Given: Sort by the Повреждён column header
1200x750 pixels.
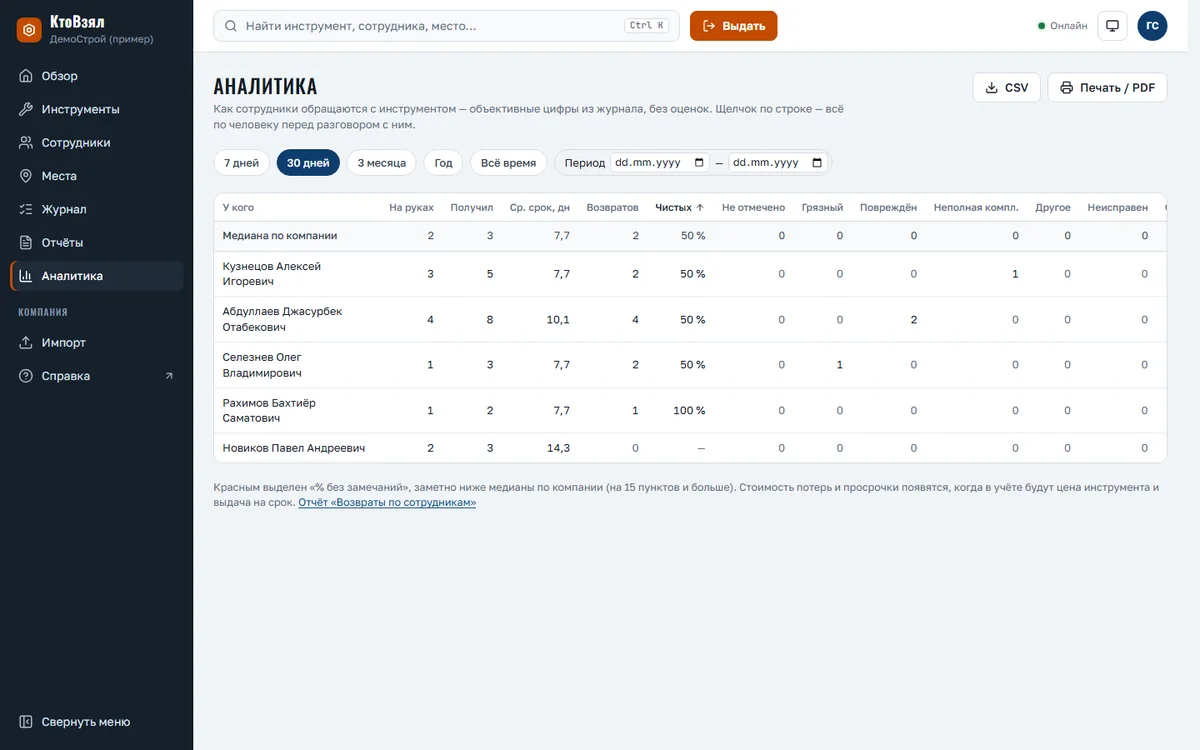Looking at the screenshot, I should click(x=888, y=208).
